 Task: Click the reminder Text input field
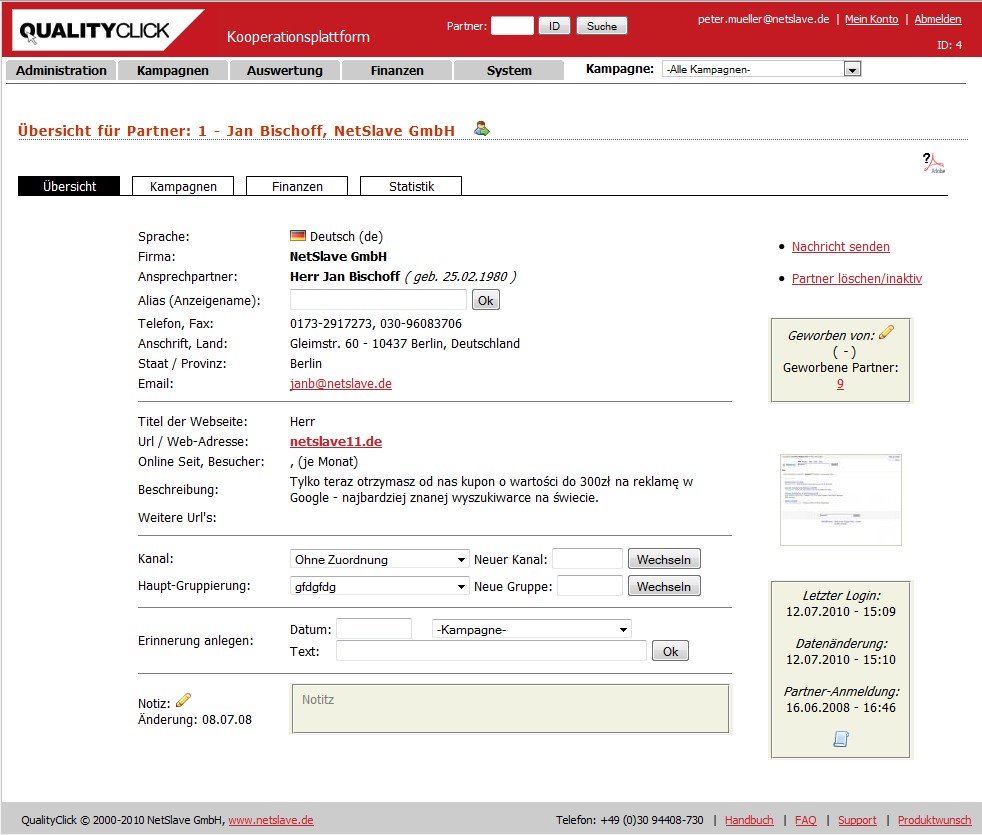click(x=491, y=651)
